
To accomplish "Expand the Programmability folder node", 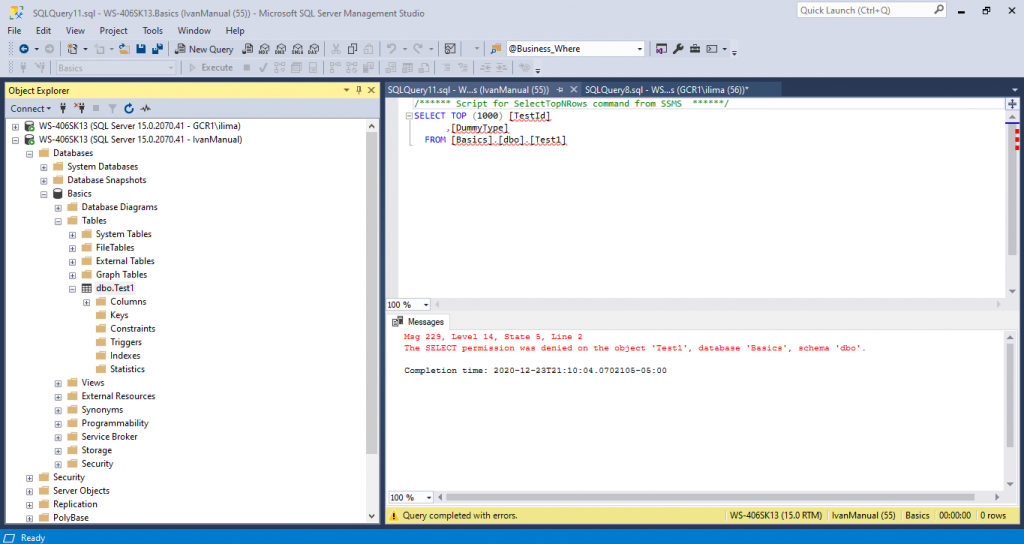I will (58, 424).
